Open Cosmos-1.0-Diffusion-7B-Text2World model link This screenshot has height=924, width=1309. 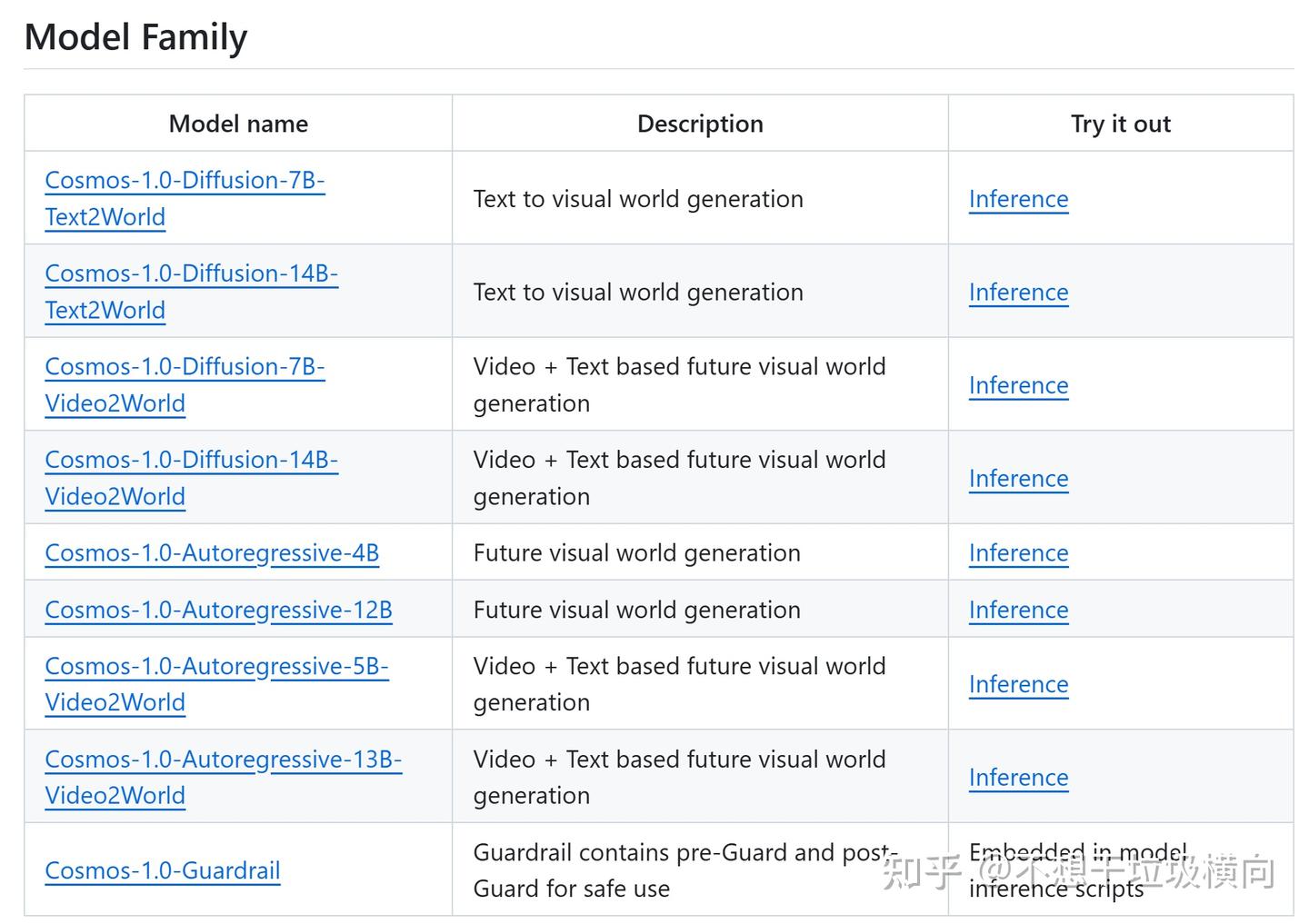point(185,181)
